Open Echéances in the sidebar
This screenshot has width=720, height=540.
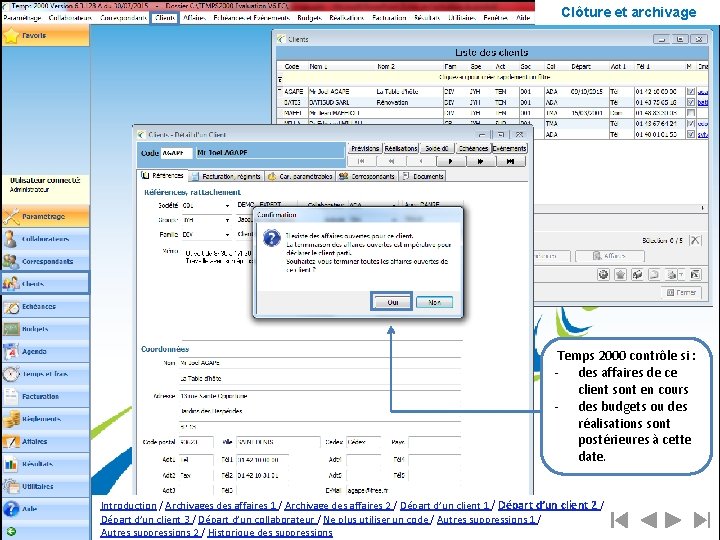coord(45,306)
